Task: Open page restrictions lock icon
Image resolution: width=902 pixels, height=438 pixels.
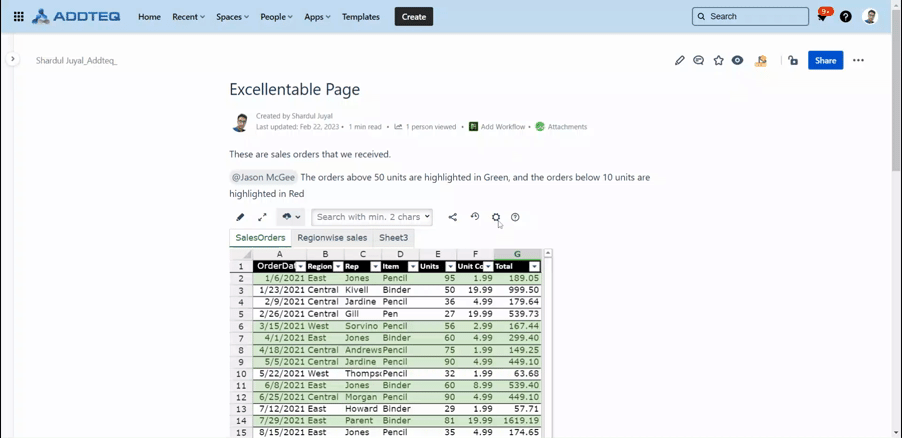Action: (x=793, y=60)
